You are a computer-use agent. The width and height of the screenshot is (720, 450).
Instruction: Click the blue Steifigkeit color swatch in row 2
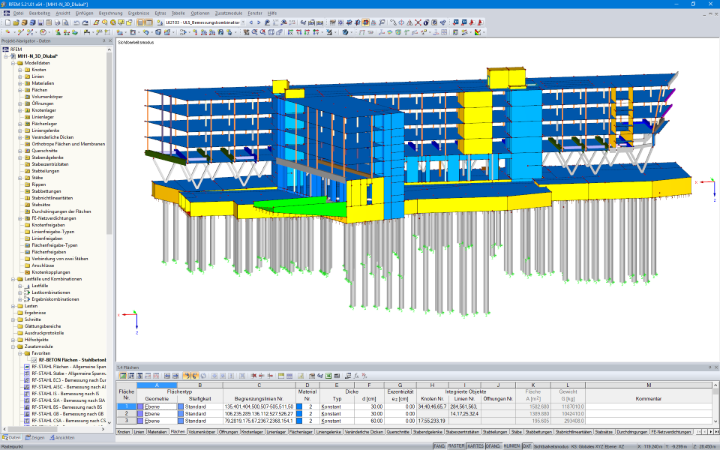[x=180, y=414]
